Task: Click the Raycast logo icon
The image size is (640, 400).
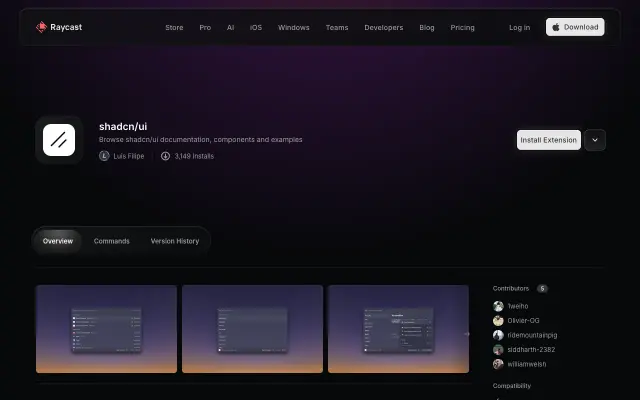Action: tap(41, 27)
